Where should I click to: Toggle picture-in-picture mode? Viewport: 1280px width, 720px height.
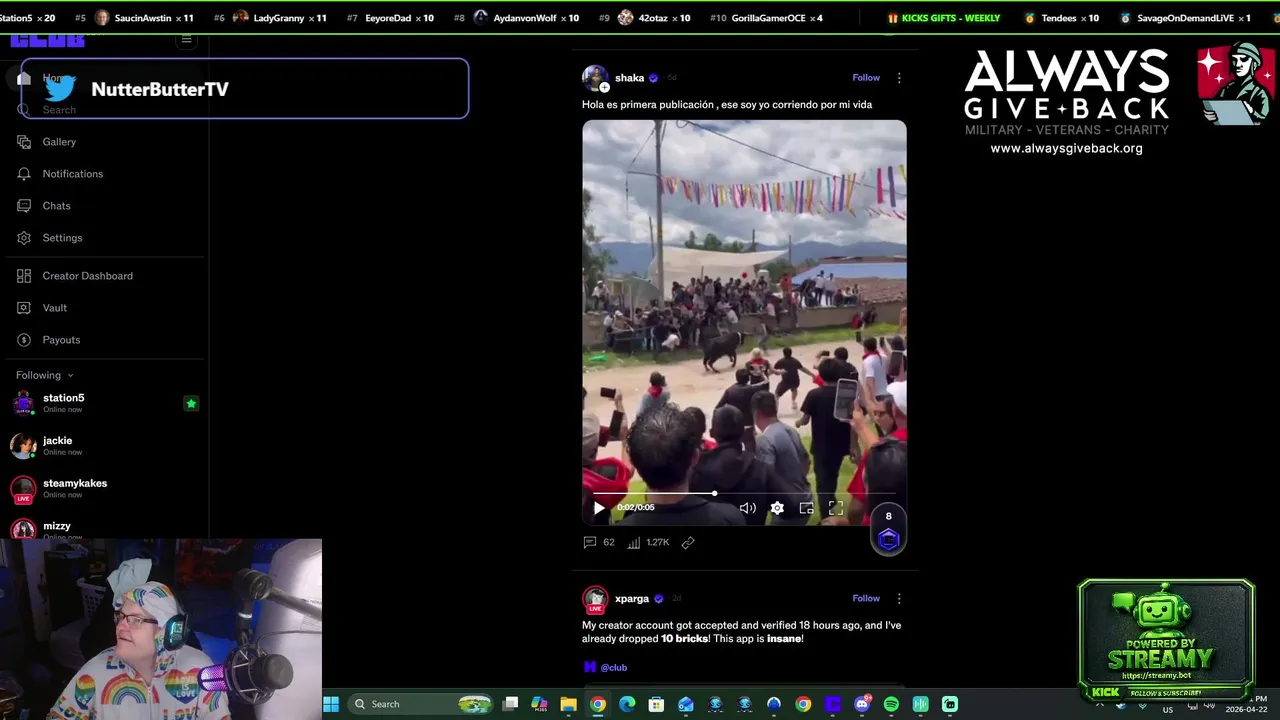pyautogui.click(x=806, y=508)
